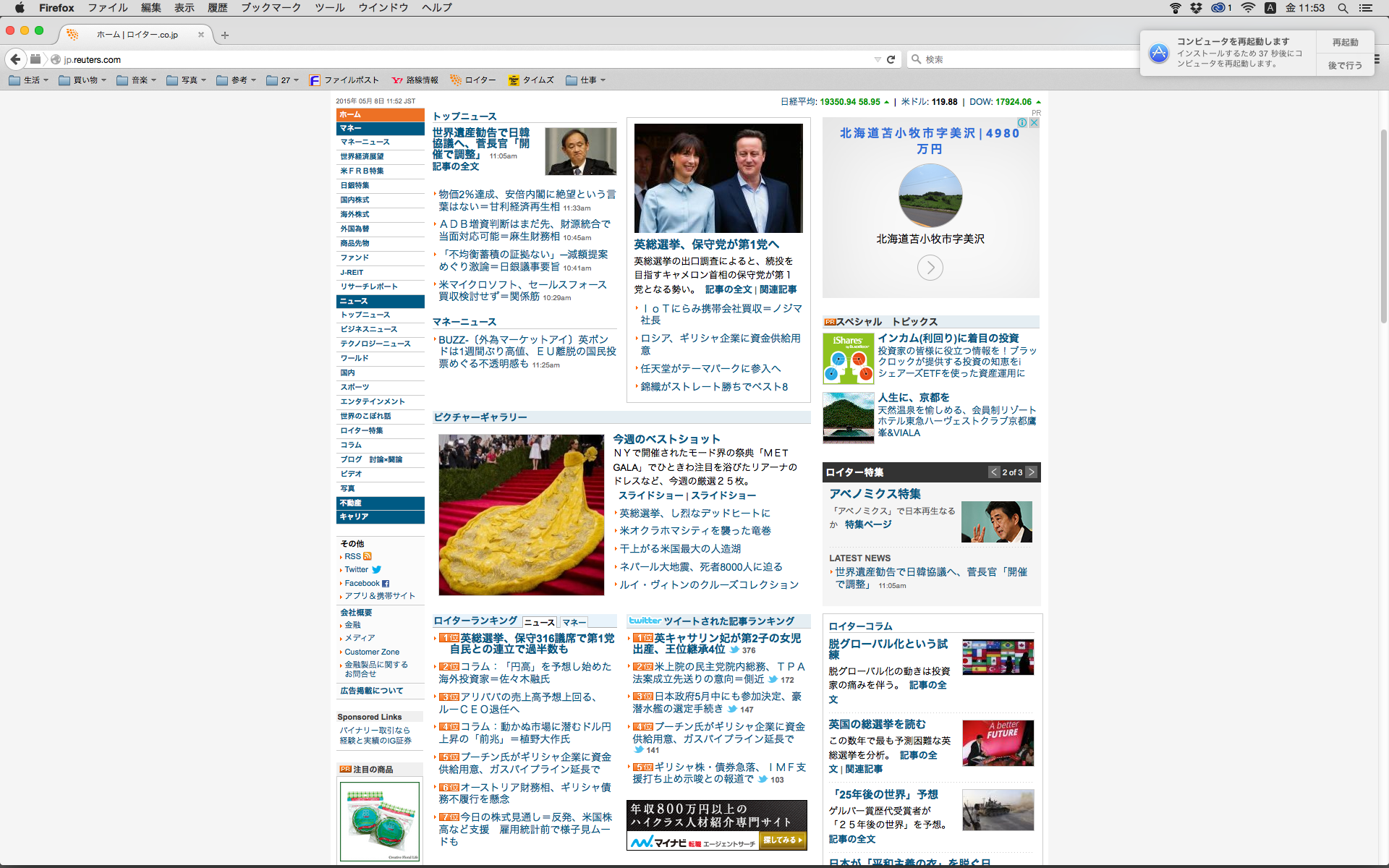1389x868 pixels.
Task: Open Spotlight search in menu bar
Action: (1343, 8)
